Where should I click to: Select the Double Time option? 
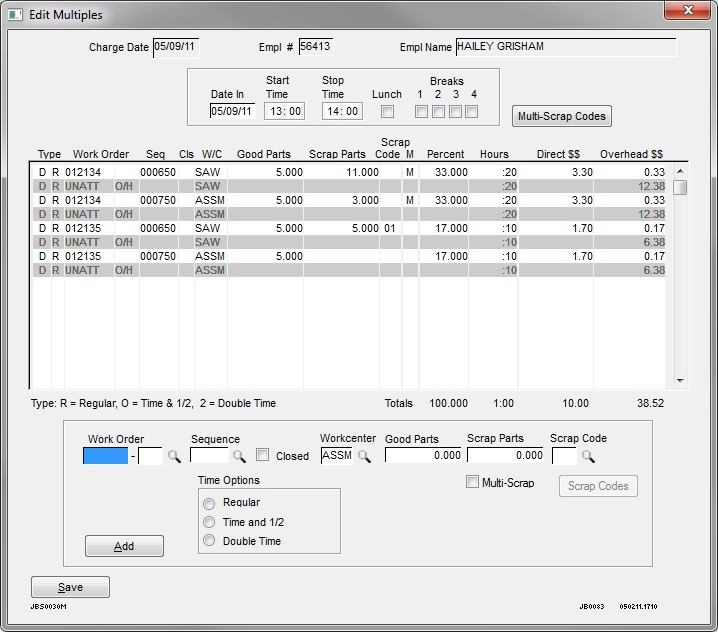pyautogui.click(x=209, y=541)
